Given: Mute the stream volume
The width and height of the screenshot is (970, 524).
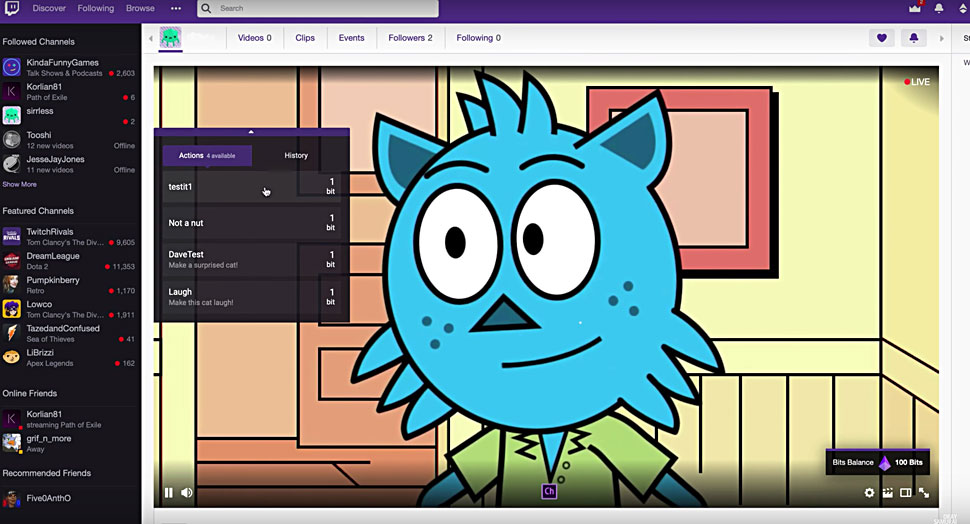Looking at the screenshot, I should coord(186,492).
